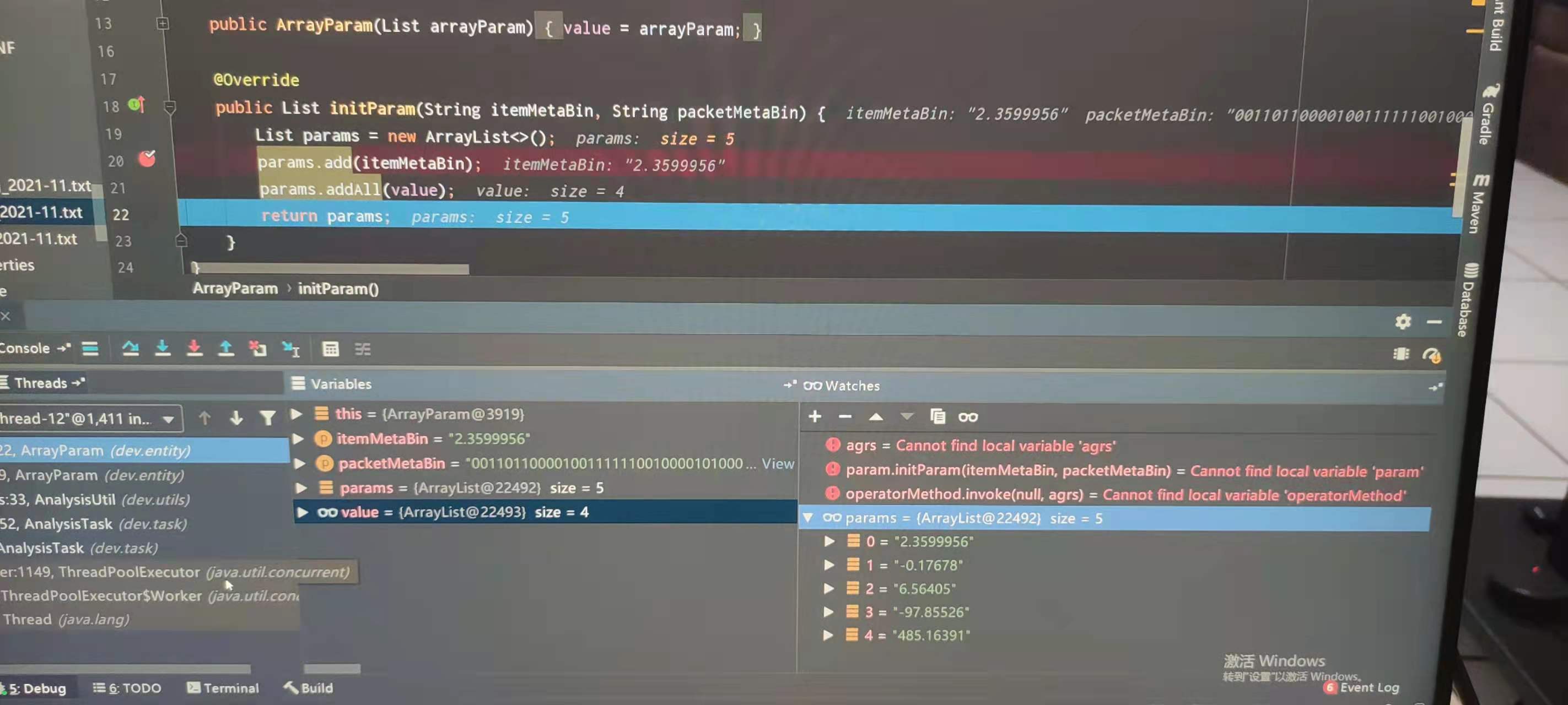The image size is (1568, 705).
Task: Remove selected watch with minus icon
Action: click(x=845, y=417)
